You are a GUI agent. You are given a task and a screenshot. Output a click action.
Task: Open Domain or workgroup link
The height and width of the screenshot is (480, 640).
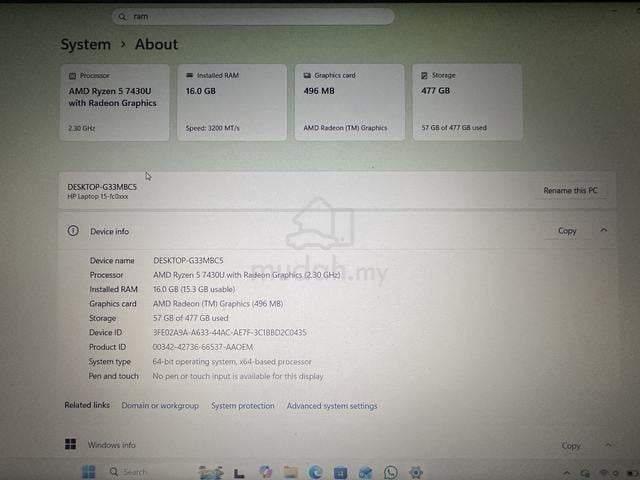(x=160, y=406)
